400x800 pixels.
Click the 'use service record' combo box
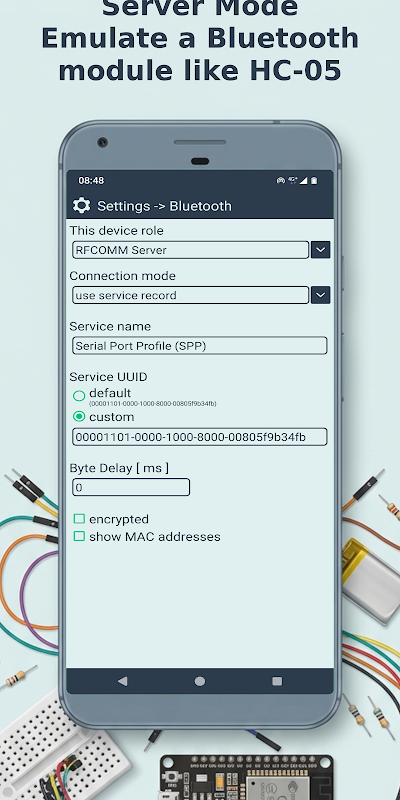point(190,295)
